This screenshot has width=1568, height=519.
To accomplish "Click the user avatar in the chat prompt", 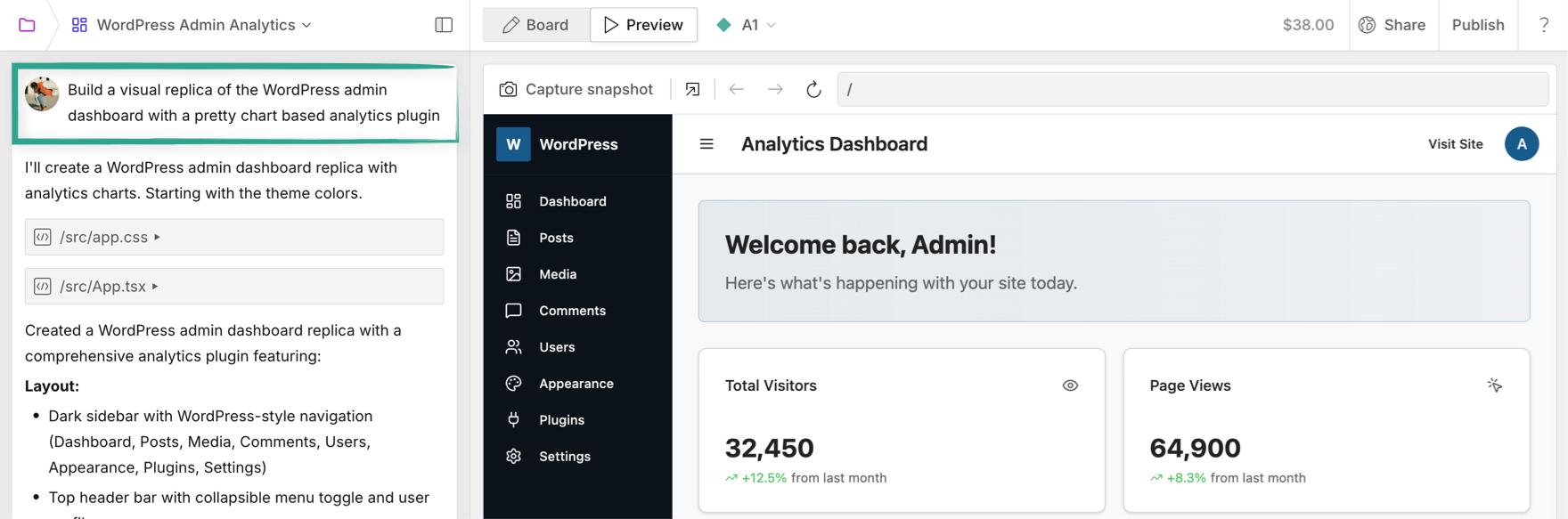I will point(42,93).
